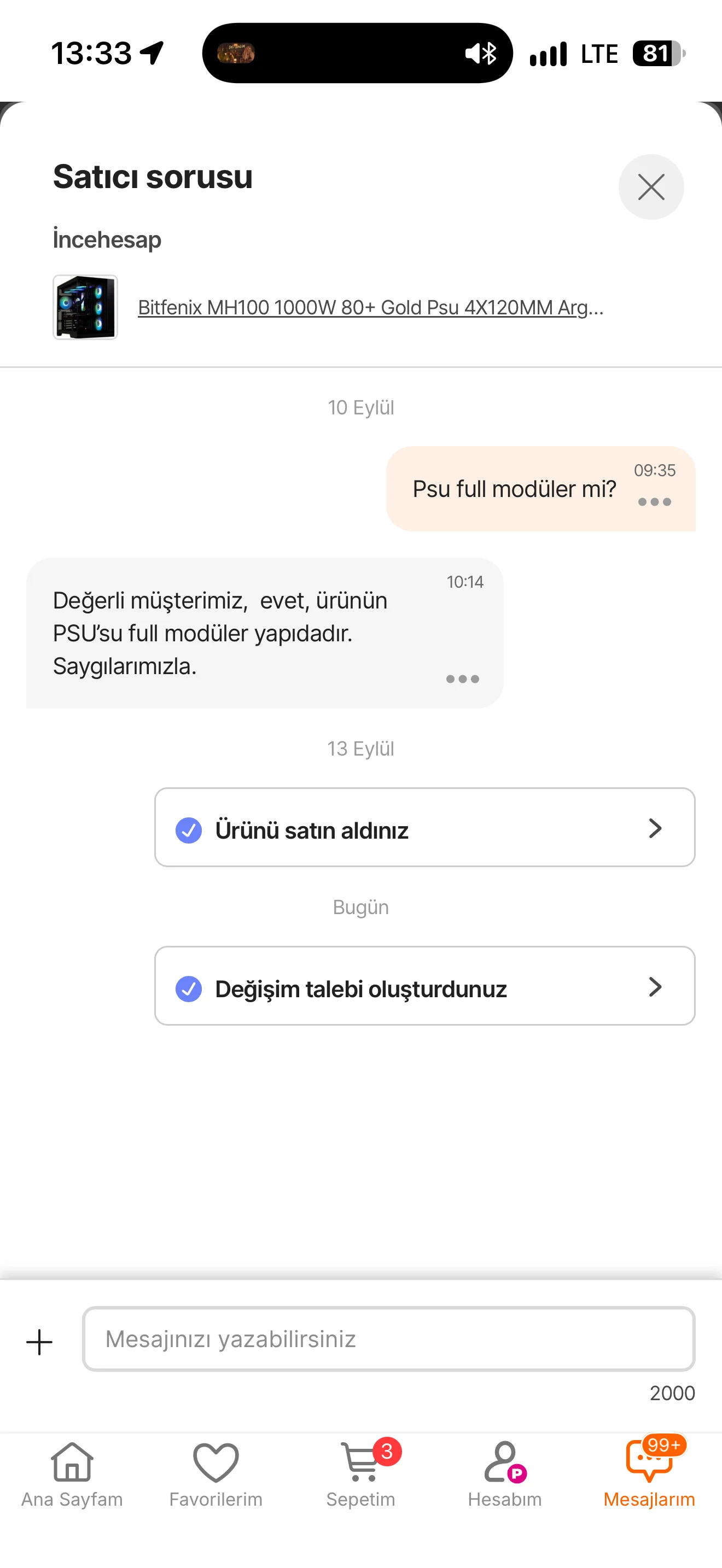Focus the "Mesajınızı yazabilirsiniz" message field
The width and height of the screenshot is (722, 1568).
(x=388, y=1338)
